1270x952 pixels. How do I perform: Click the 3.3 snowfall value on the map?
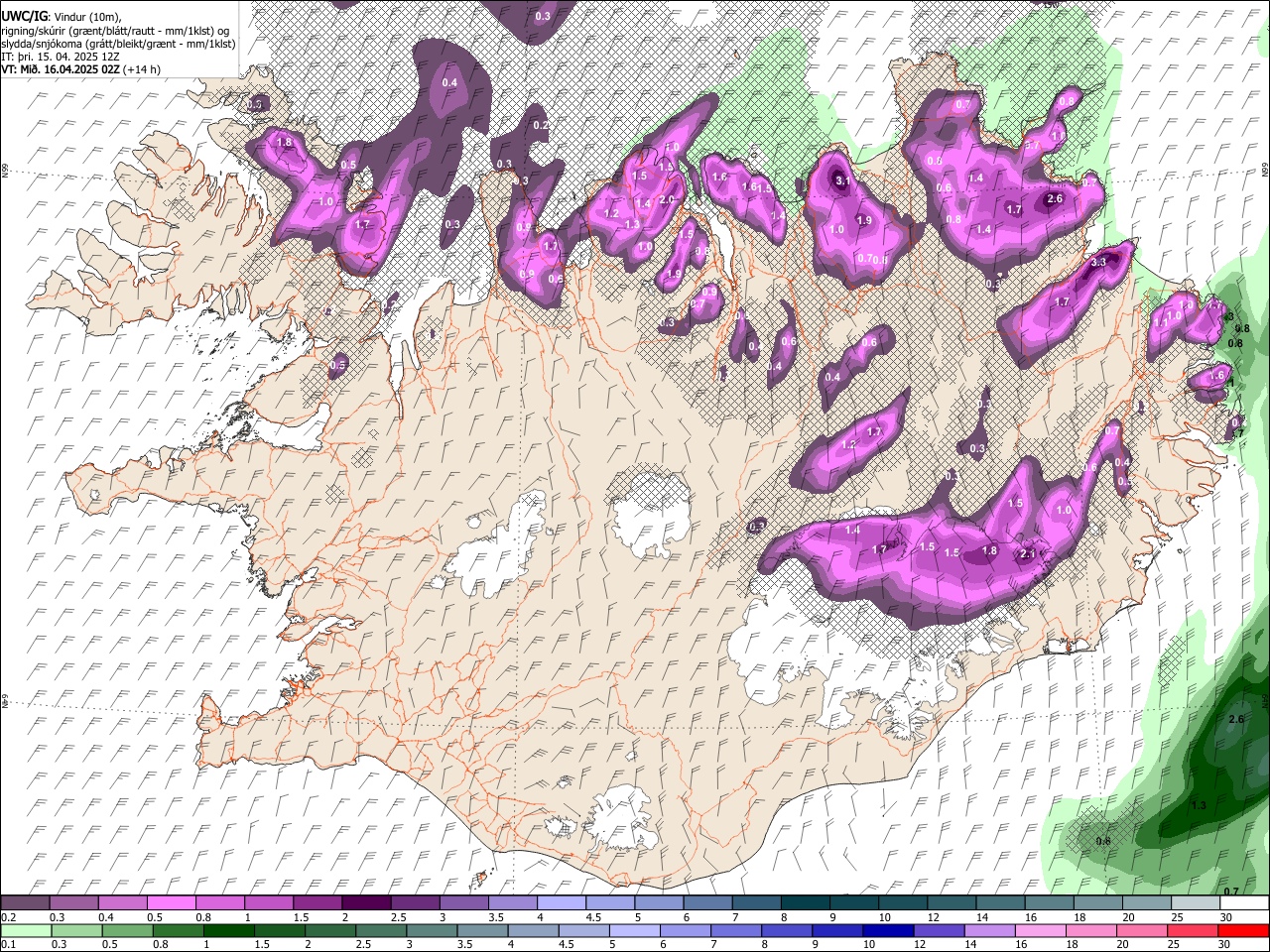(1098, 263)
